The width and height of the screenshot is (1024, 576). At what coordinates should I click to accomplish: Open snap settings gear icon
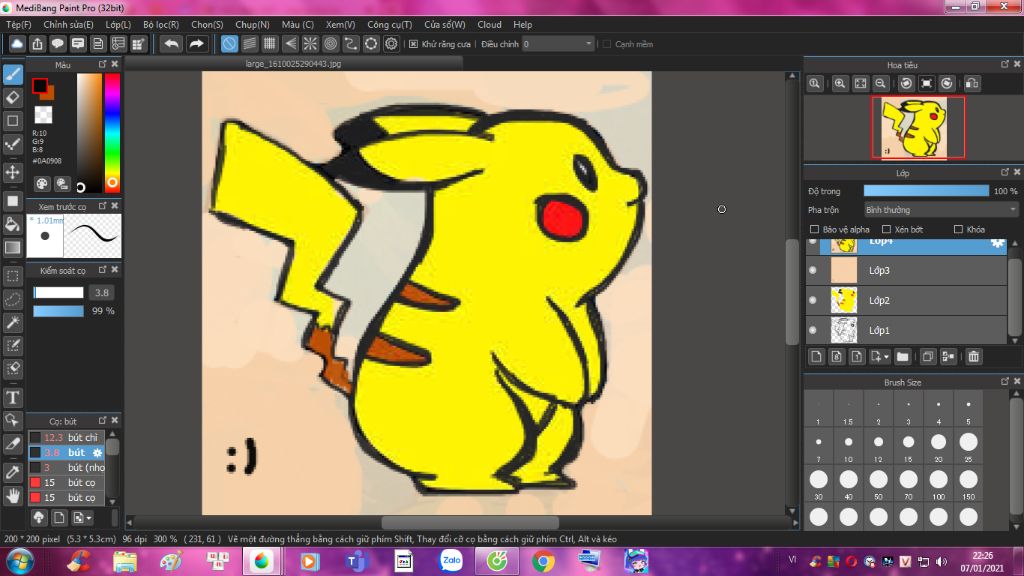(x=391, y=44)
